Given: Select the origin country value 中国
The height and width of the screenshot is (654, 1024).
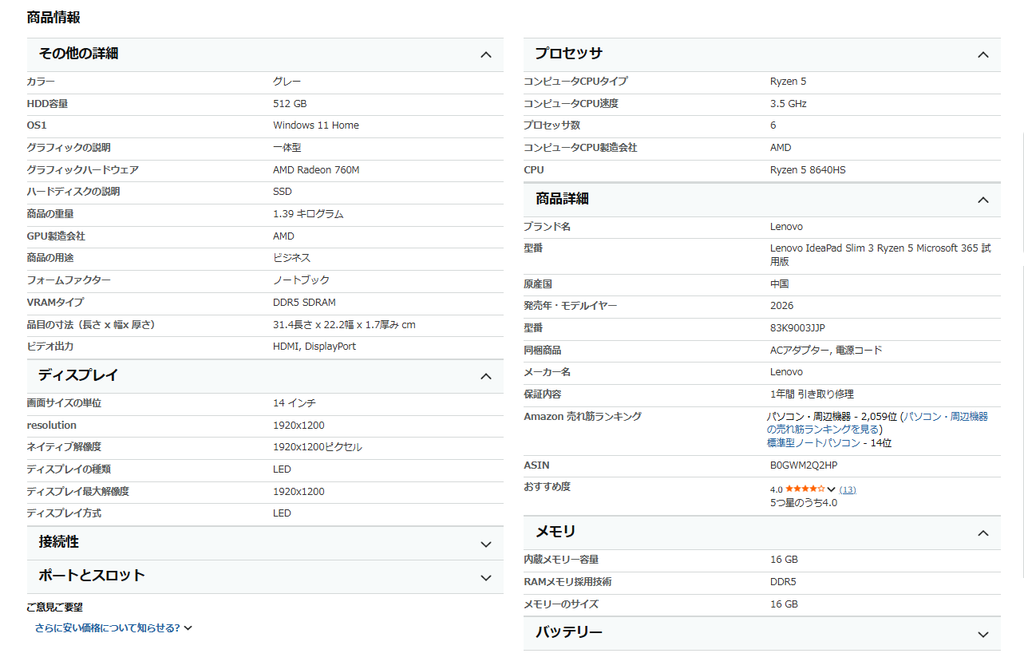Looking at the screenshot, I should (779, 284).
